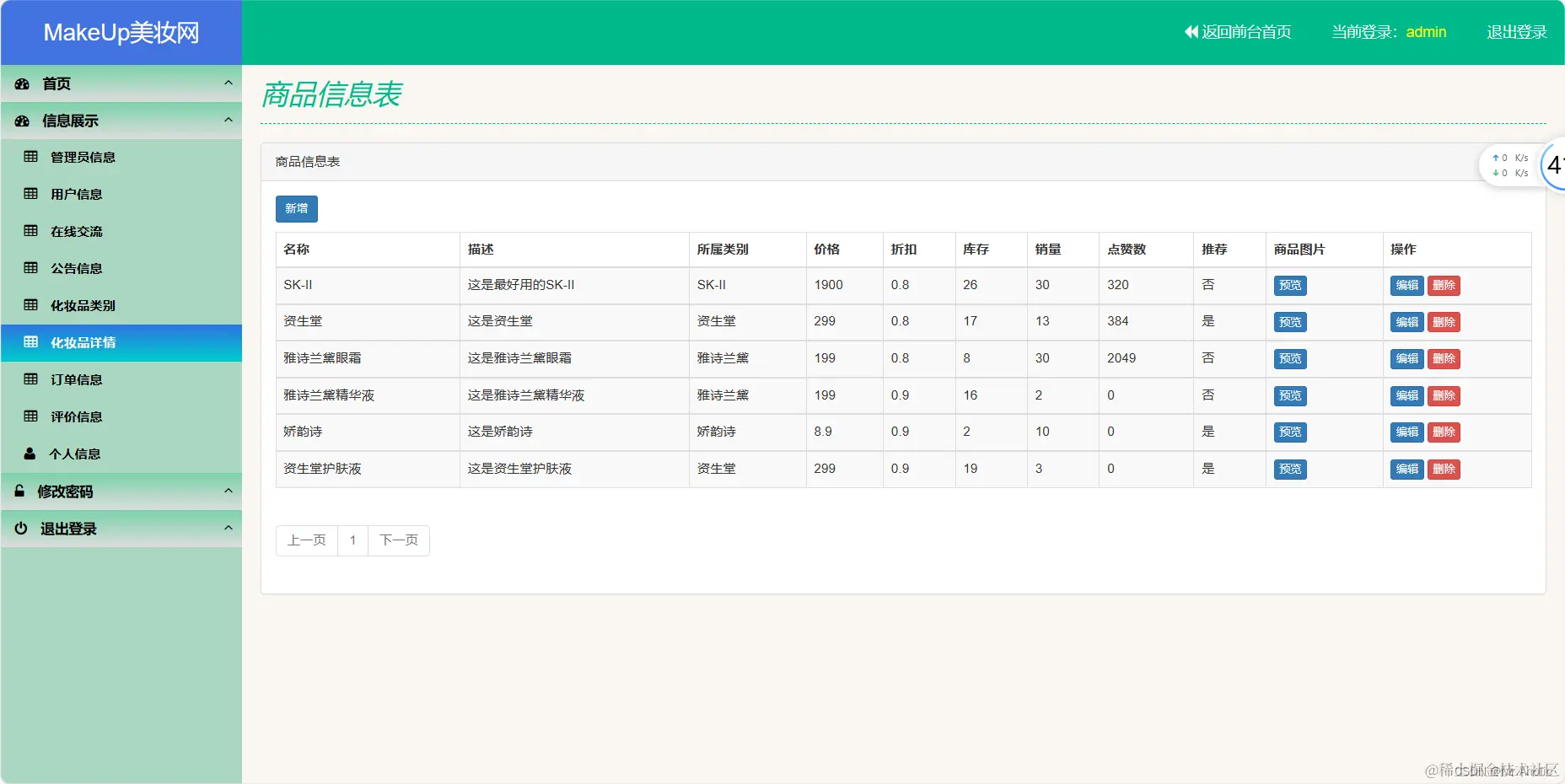
Task: Delete the 雅诗兰黛精华液 row
Action: 1444,395
